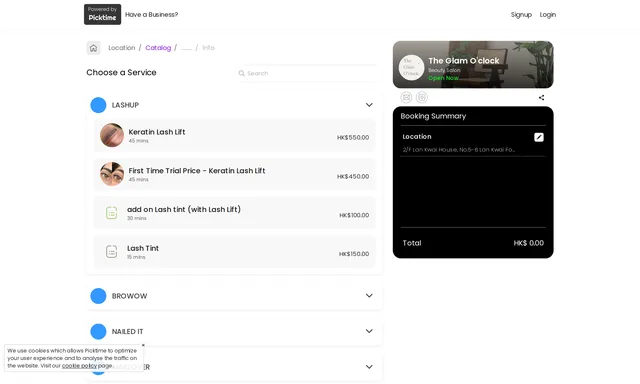Click the search magnifier icon
The width and height of the screenshot is (640, 384).
click(242, 73)
